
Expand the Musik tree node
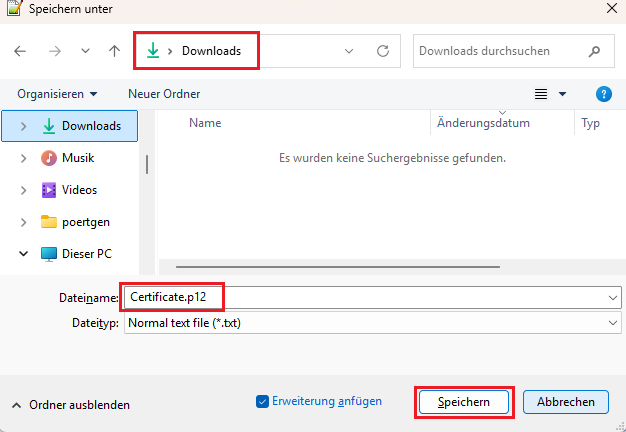click(24, 158)
